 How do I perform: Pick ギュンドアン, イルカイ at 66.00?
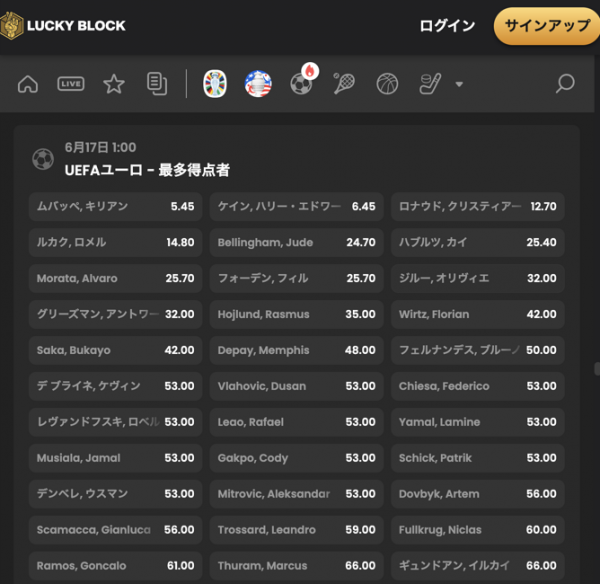(478, 566)
